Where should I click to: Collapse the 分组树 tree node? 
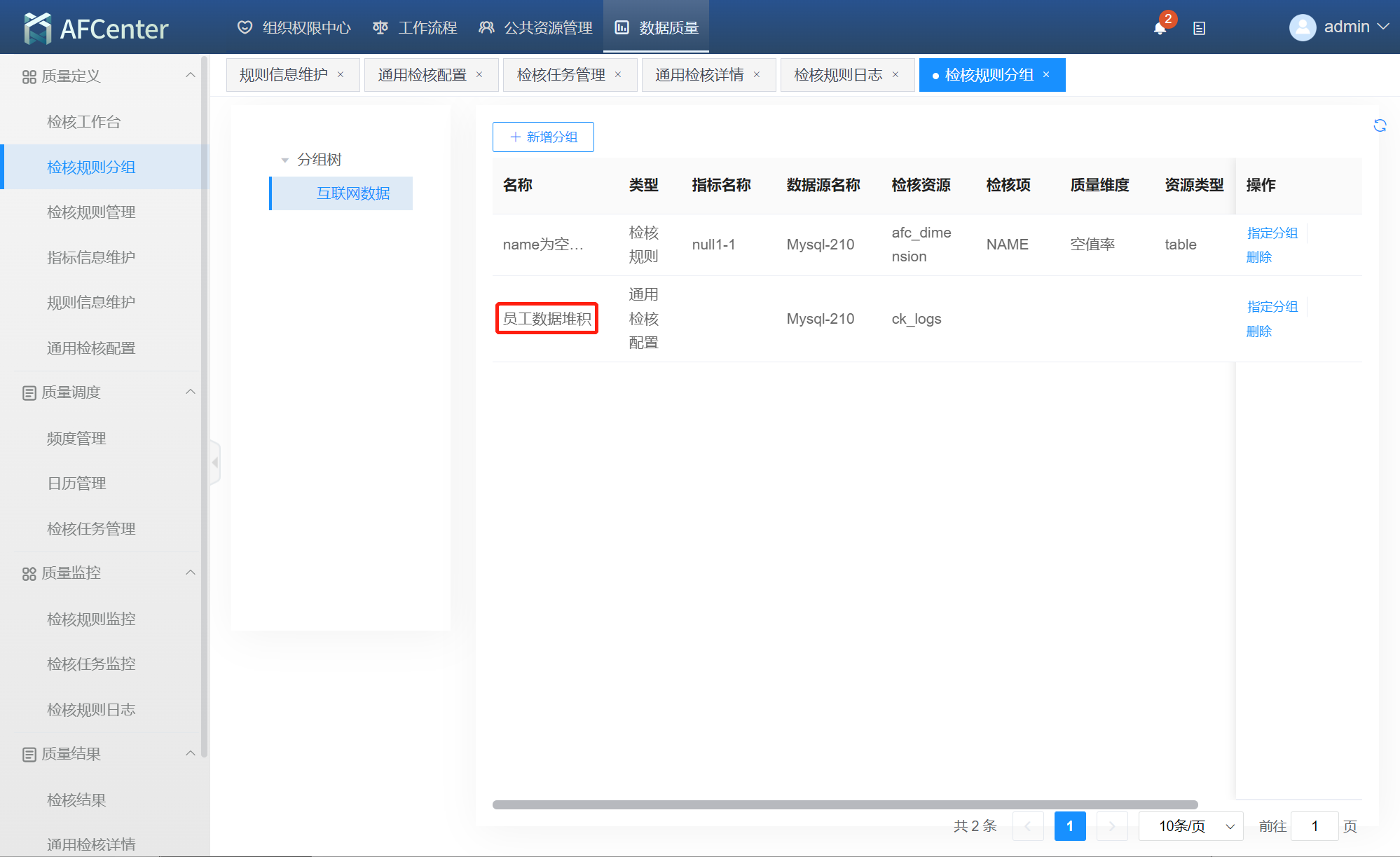pos(285,160)
